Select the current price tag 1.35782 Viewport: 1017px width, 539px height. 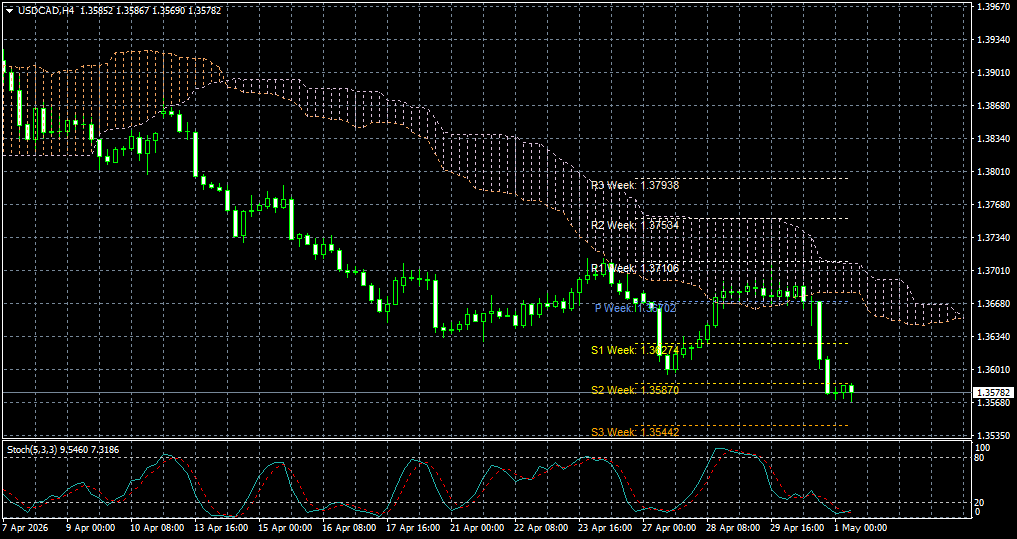click(994, 392)
